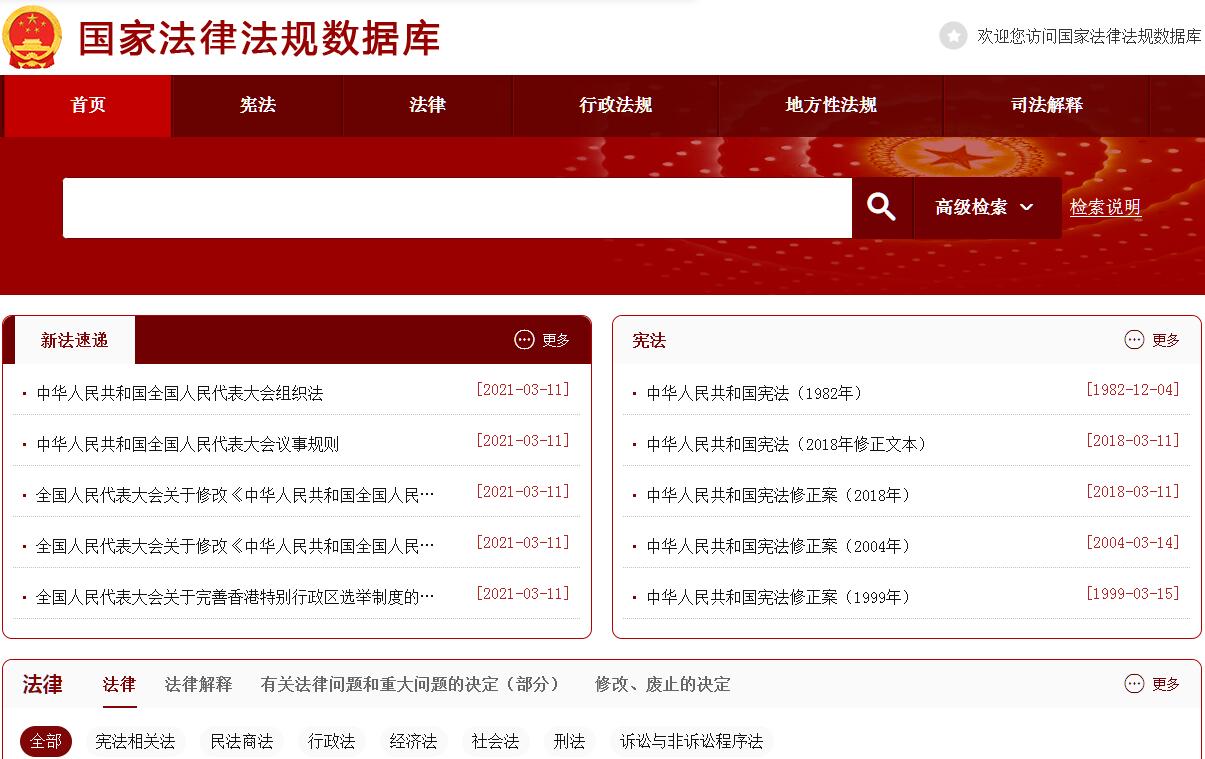The width and height of the screenshot is (1205, 759).
Task: Open 中华人民共和国全国人民代表大会议事规则 link
Action: pos(188,444)
